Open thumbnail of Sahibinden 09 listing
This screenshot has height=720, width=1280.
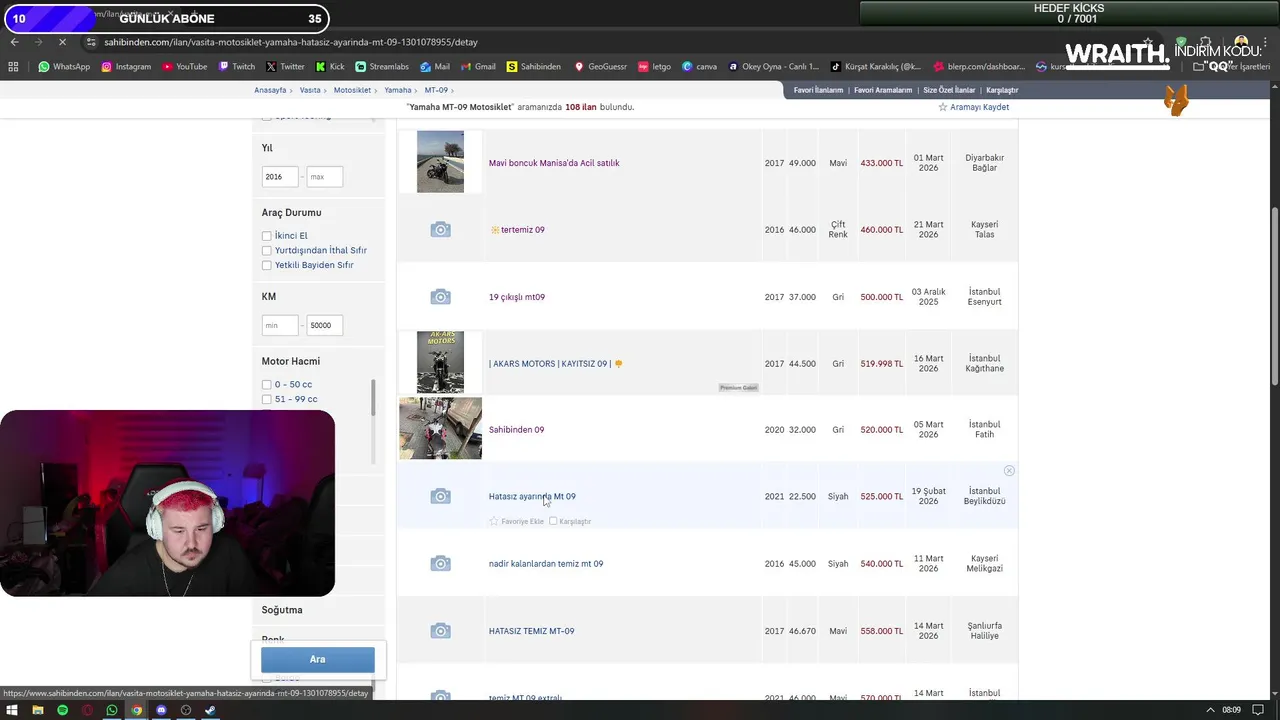(440, 428)
